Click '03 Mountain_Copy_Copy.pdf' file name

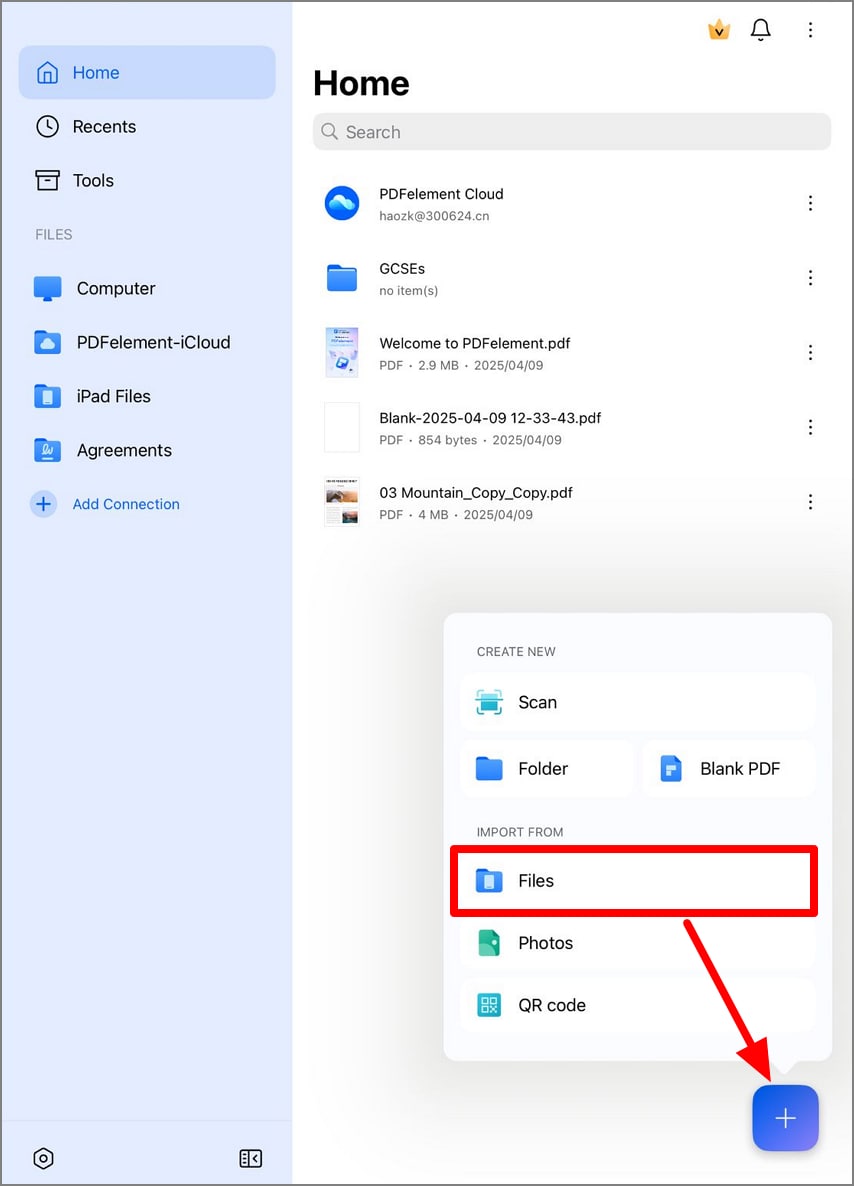[x=476, y=493]
